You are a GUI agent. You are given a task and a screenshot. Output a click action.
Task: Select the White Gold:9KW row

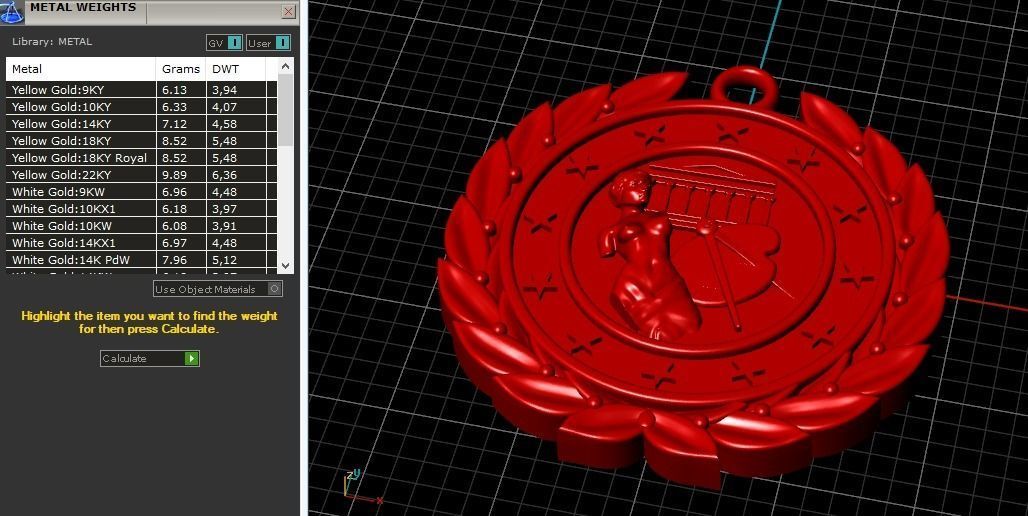[141, 192]
